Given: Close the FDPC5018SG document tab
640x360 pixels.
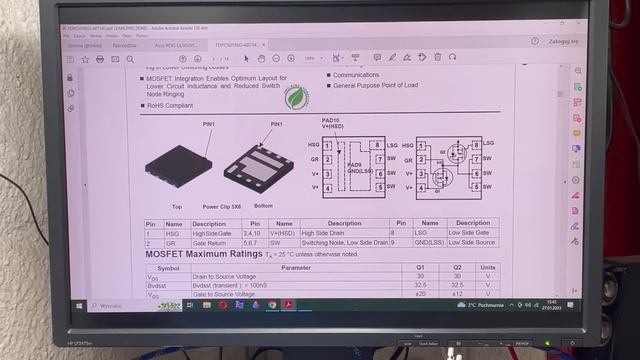Looking at the screenshot, I should (264, 44).
